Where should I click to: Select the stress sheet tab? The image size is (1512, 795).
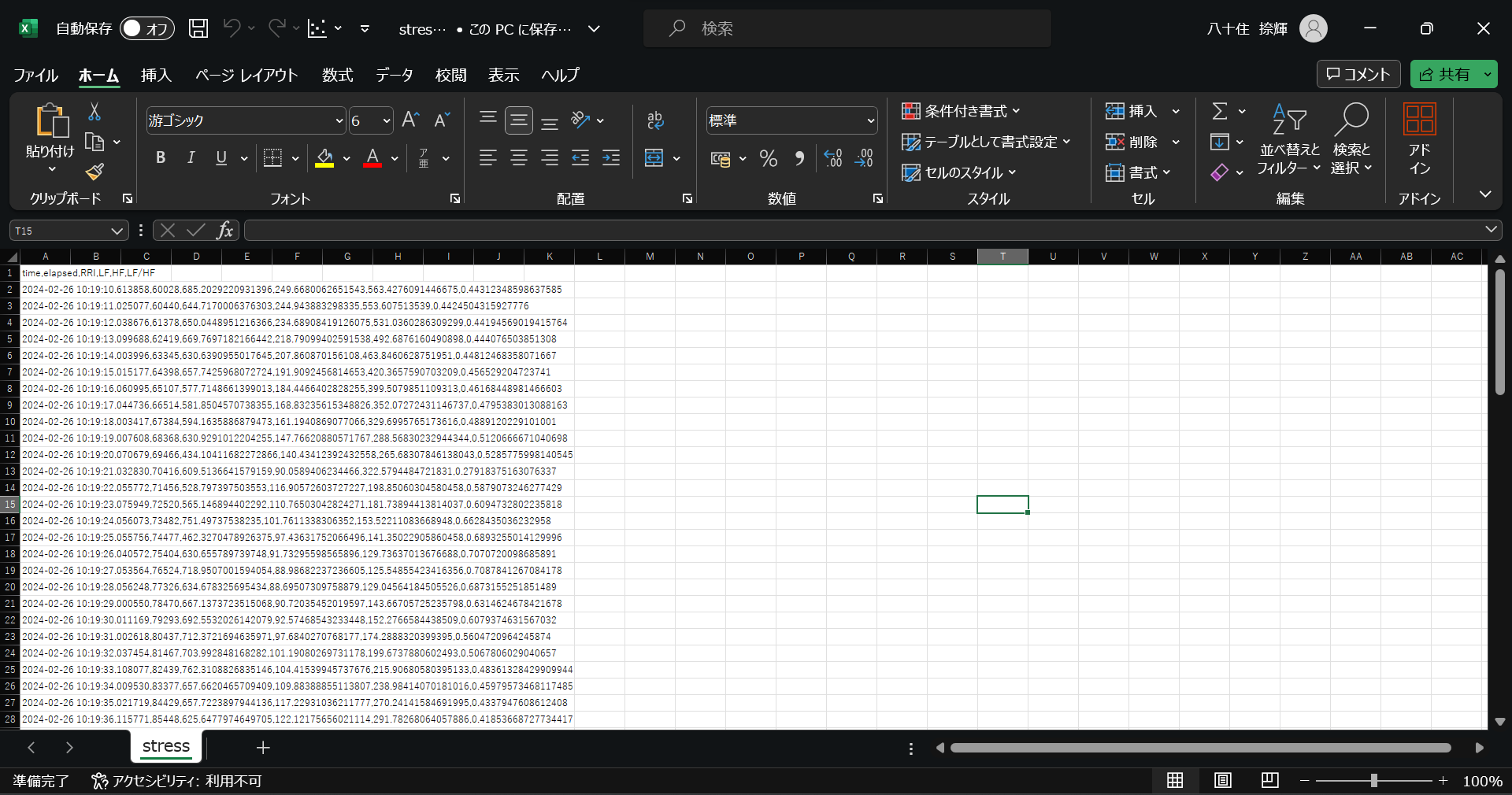coord(166,746)
